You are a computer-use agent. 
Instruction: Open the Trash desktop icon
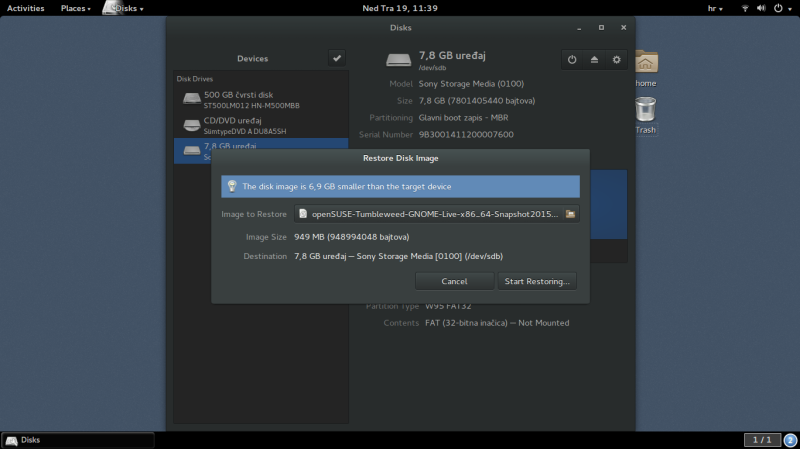(646, 112)
